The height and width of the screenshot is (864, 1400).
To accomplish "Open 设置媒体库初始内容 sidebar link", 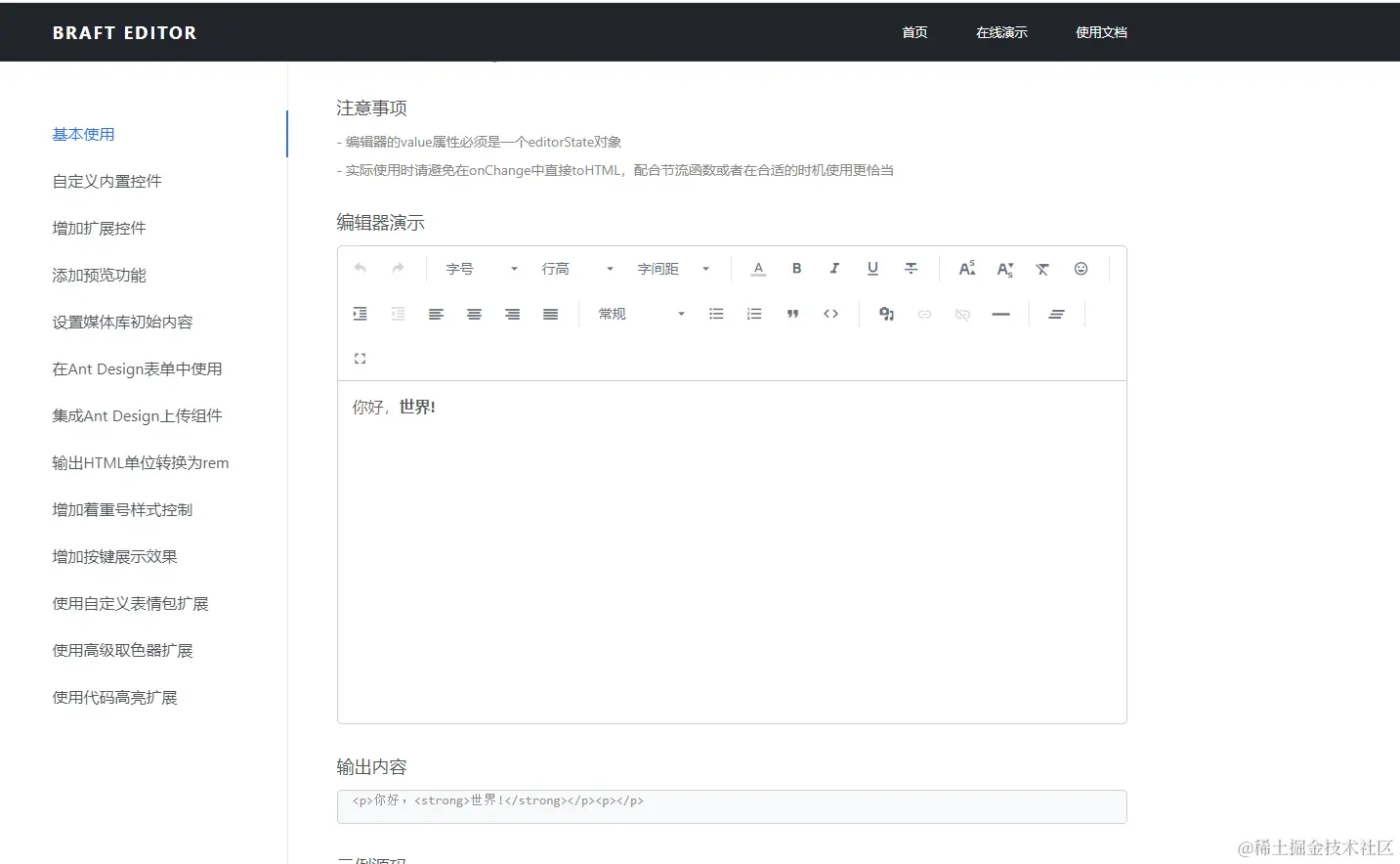I will pyautogui.click(x=122, y=322).
